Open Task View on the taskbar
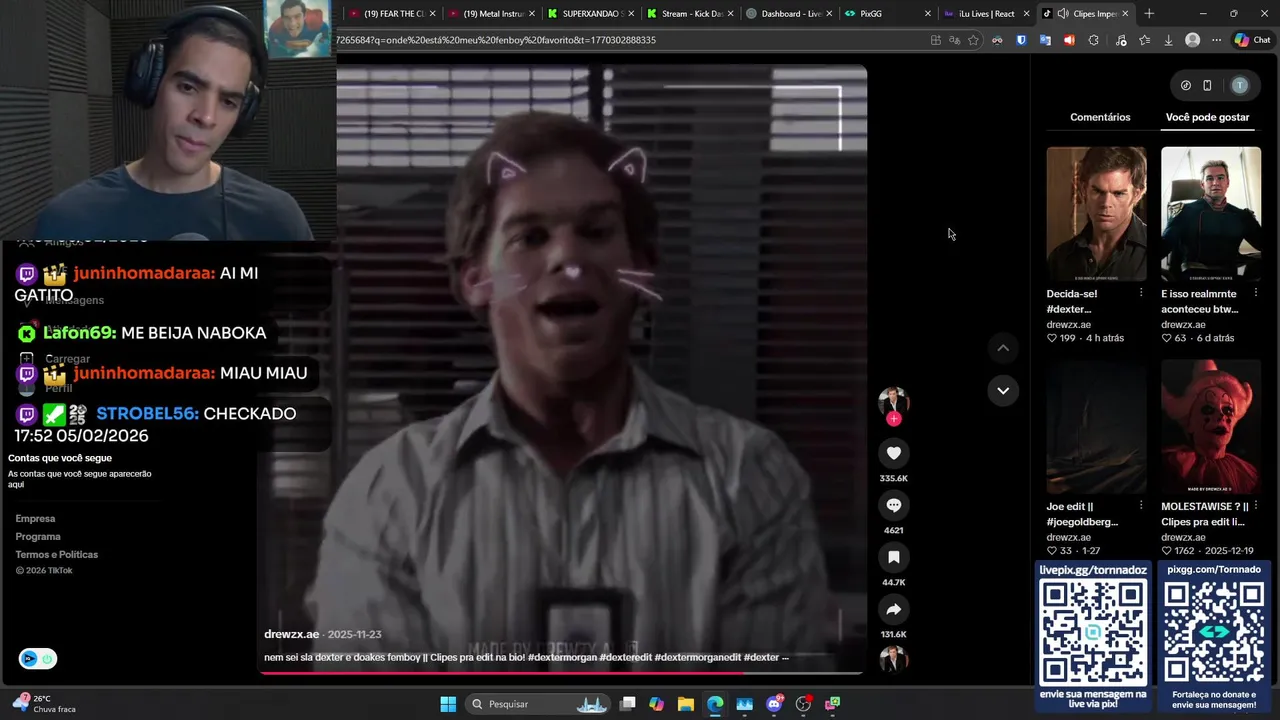 (627, 704)
